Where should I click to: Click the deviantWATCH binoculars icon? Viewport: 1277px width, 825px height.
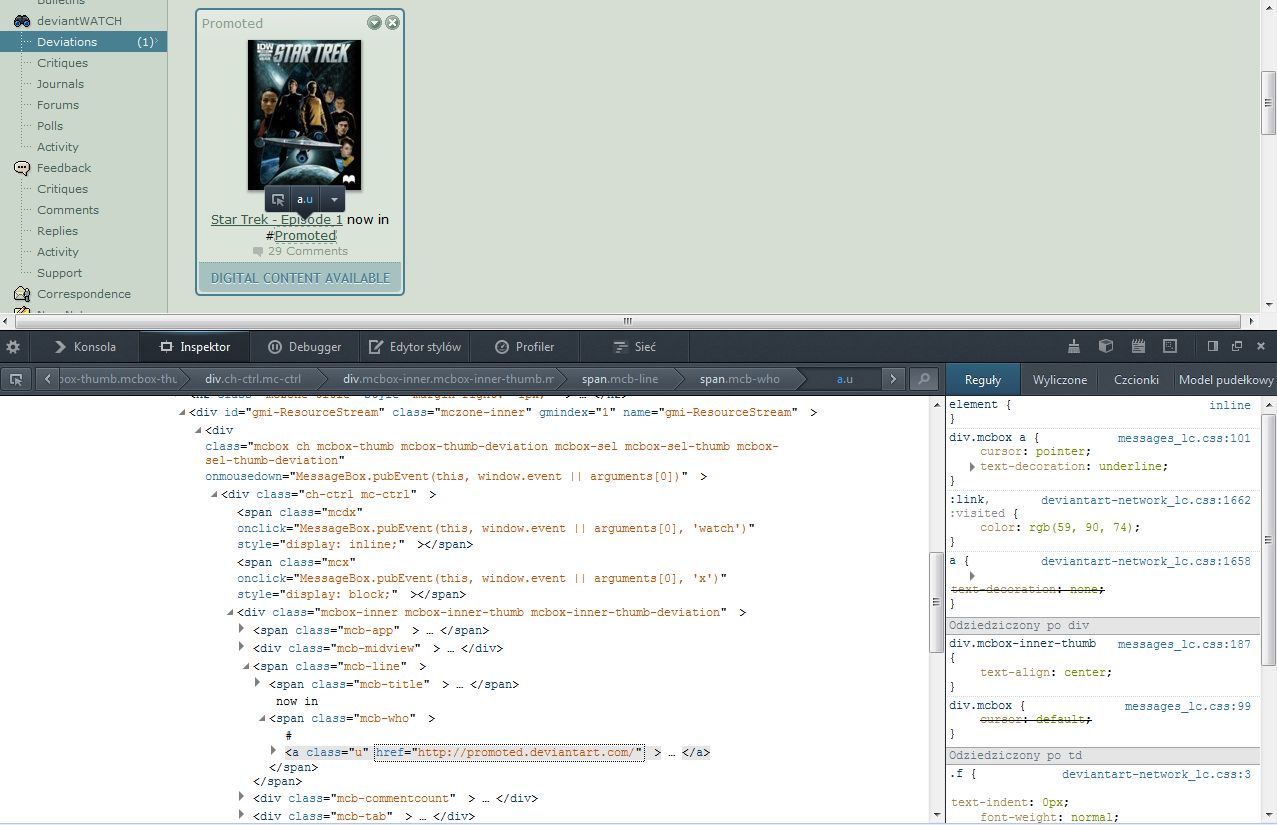pos(21,20)
